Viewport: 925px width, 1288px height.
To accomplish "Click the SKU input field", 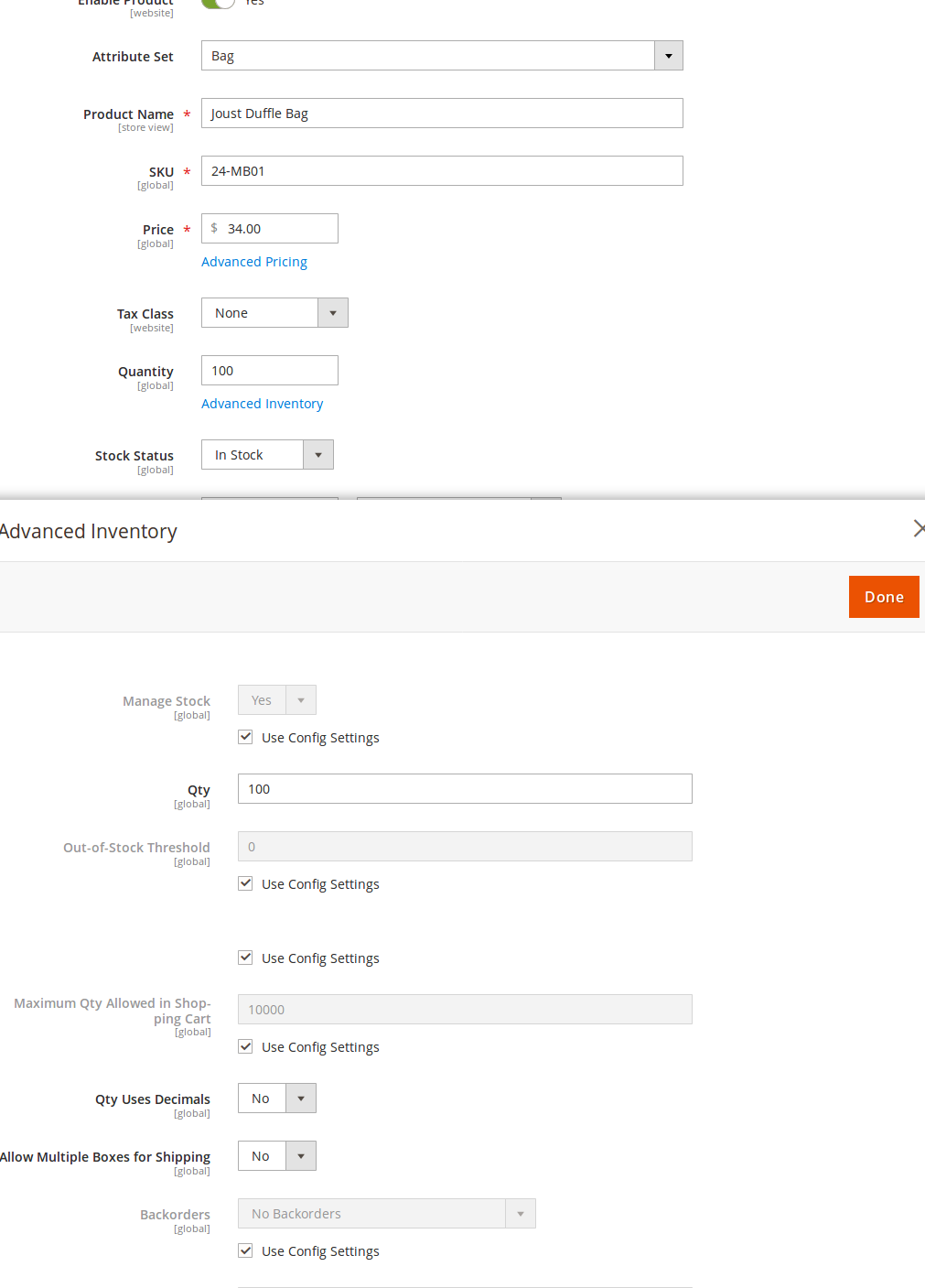I will pos(442,170).
